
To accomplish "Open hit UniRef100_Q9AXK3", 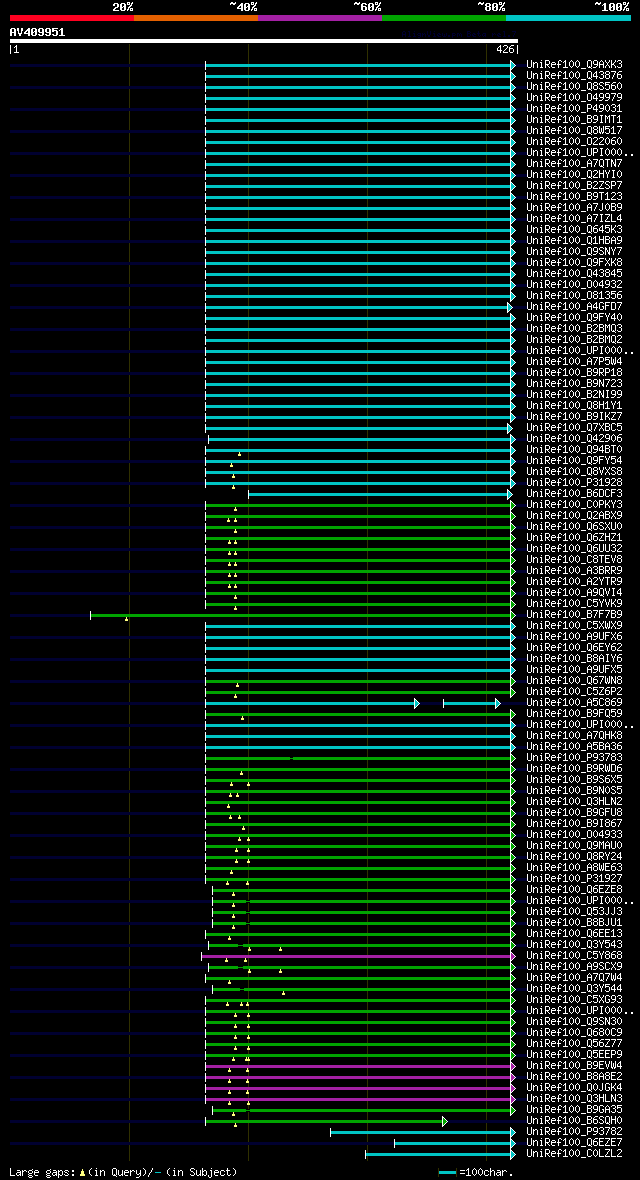I will 574,65.
